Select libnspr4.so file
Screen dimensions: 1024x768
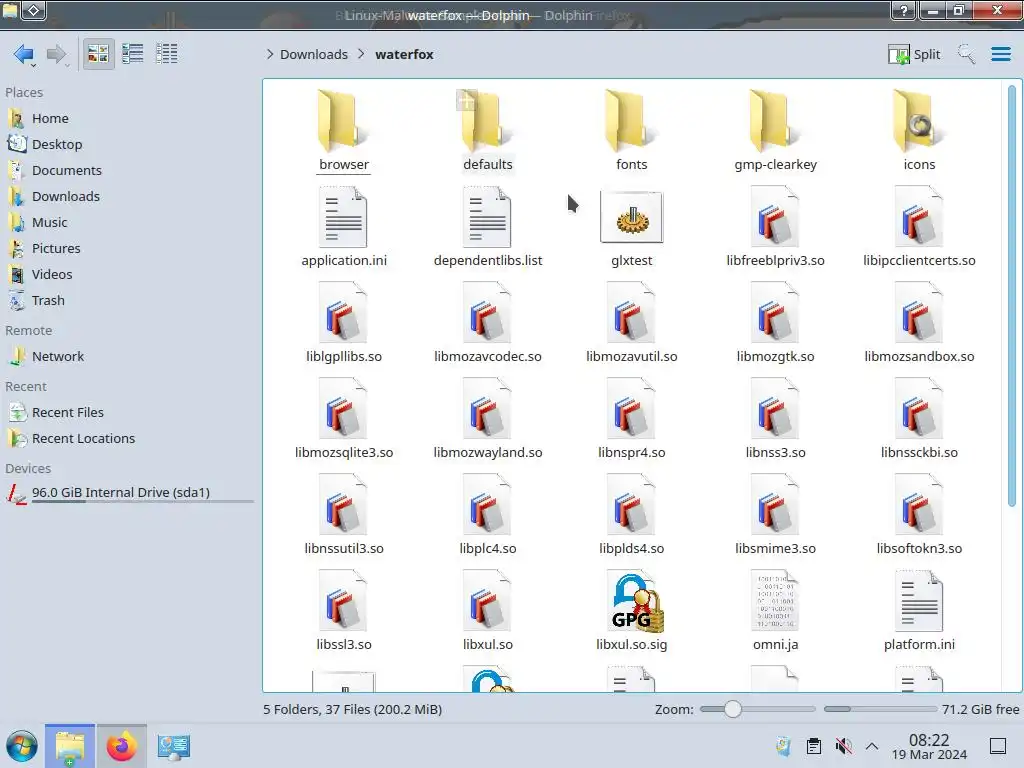click(632, 419)
